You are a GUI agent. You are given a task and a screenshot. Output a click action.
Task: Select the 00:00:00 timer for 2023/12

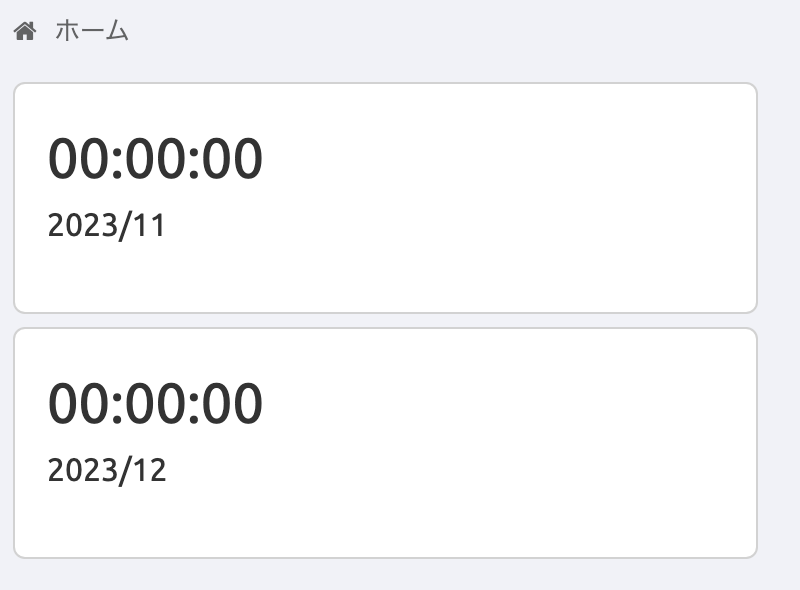(156, 403)
